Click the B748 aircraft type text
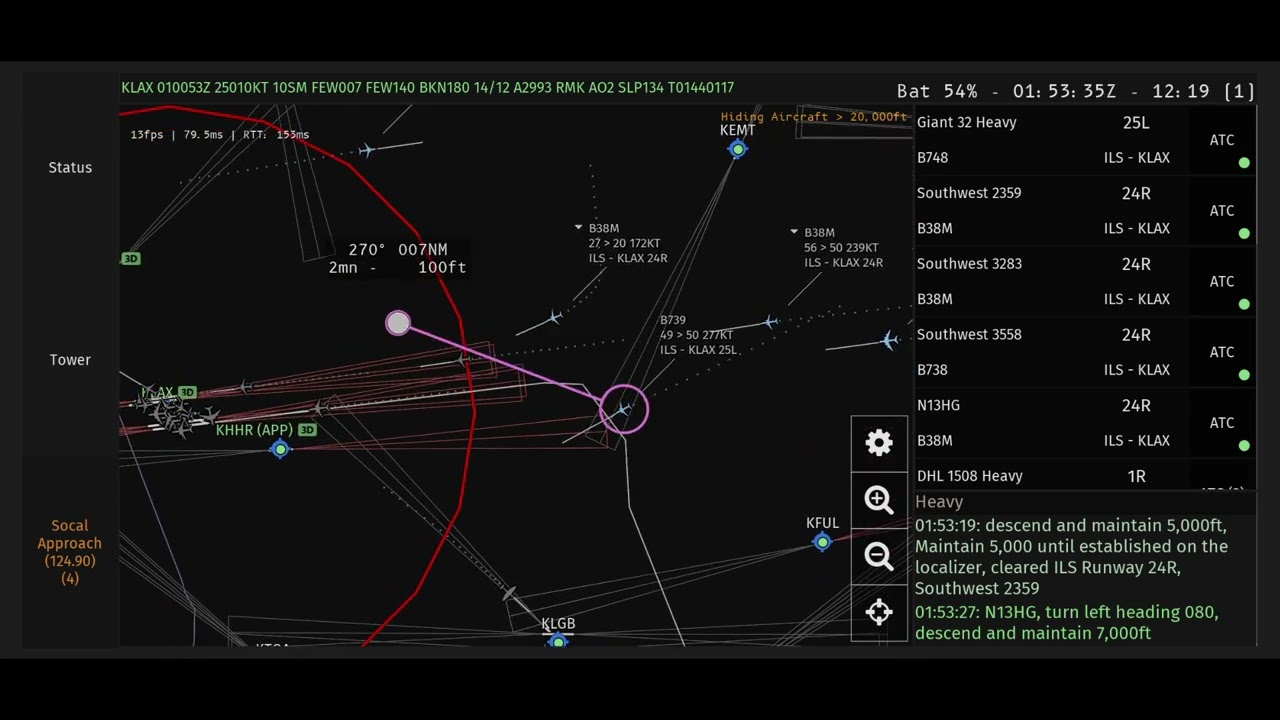This screenshot has width=1280, height=720. pyautogui.click(x=932, y=158)
